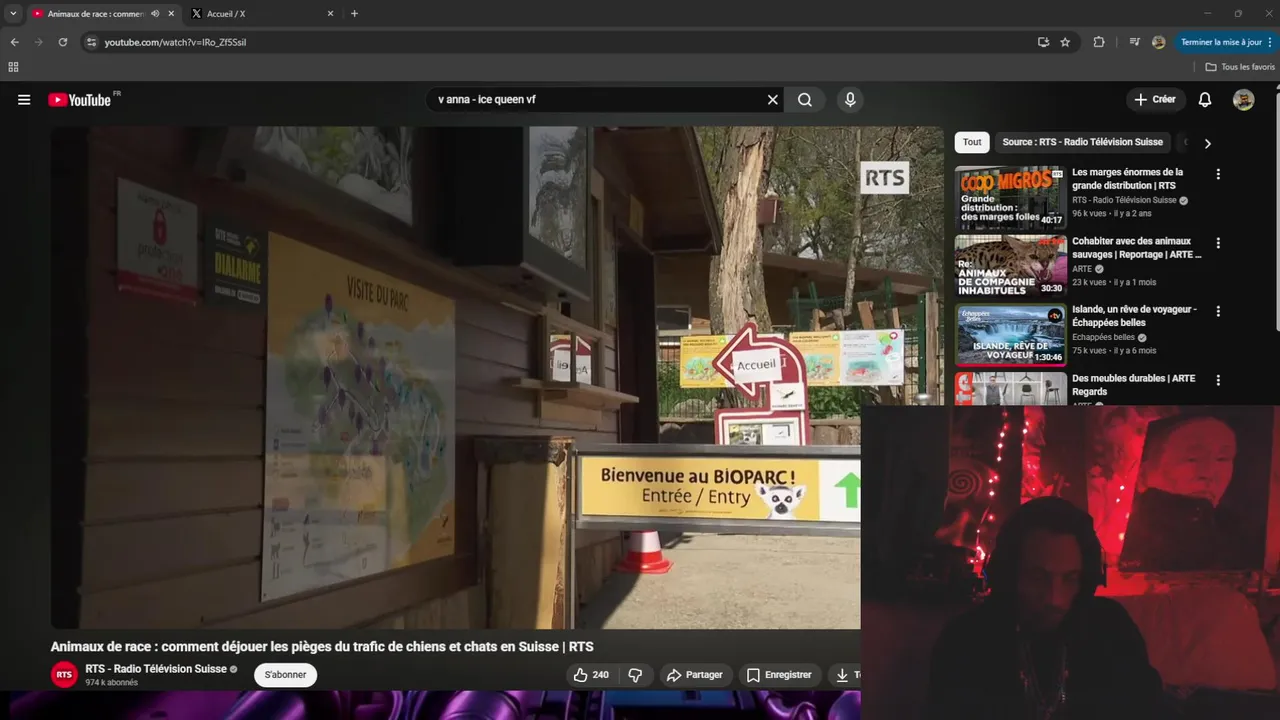
Task: Go to the YouTube home logo
Action: tap(79, 100)
